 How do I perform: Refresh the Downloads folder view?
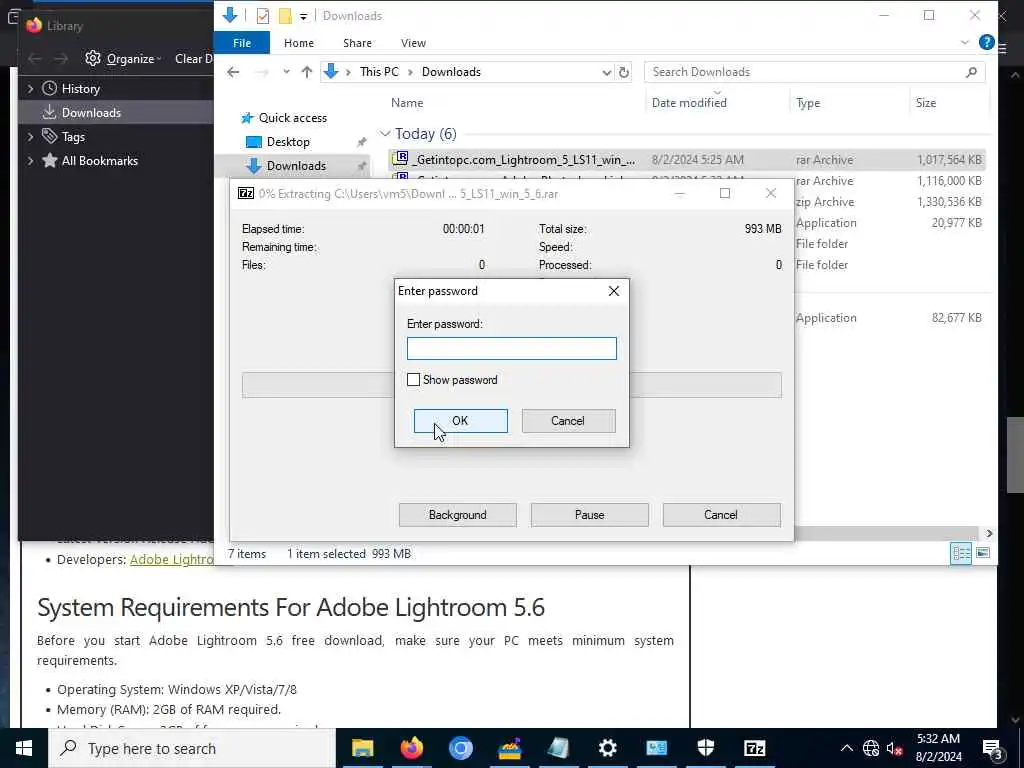(x=624, y=72)
